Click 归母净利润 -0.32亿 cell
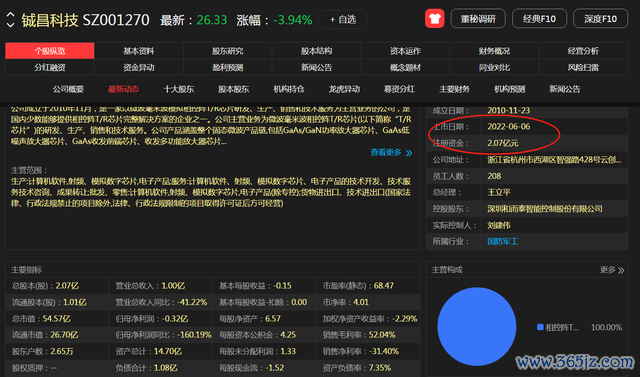This screenshot has height=377, width=640. [x=161, y=319]
